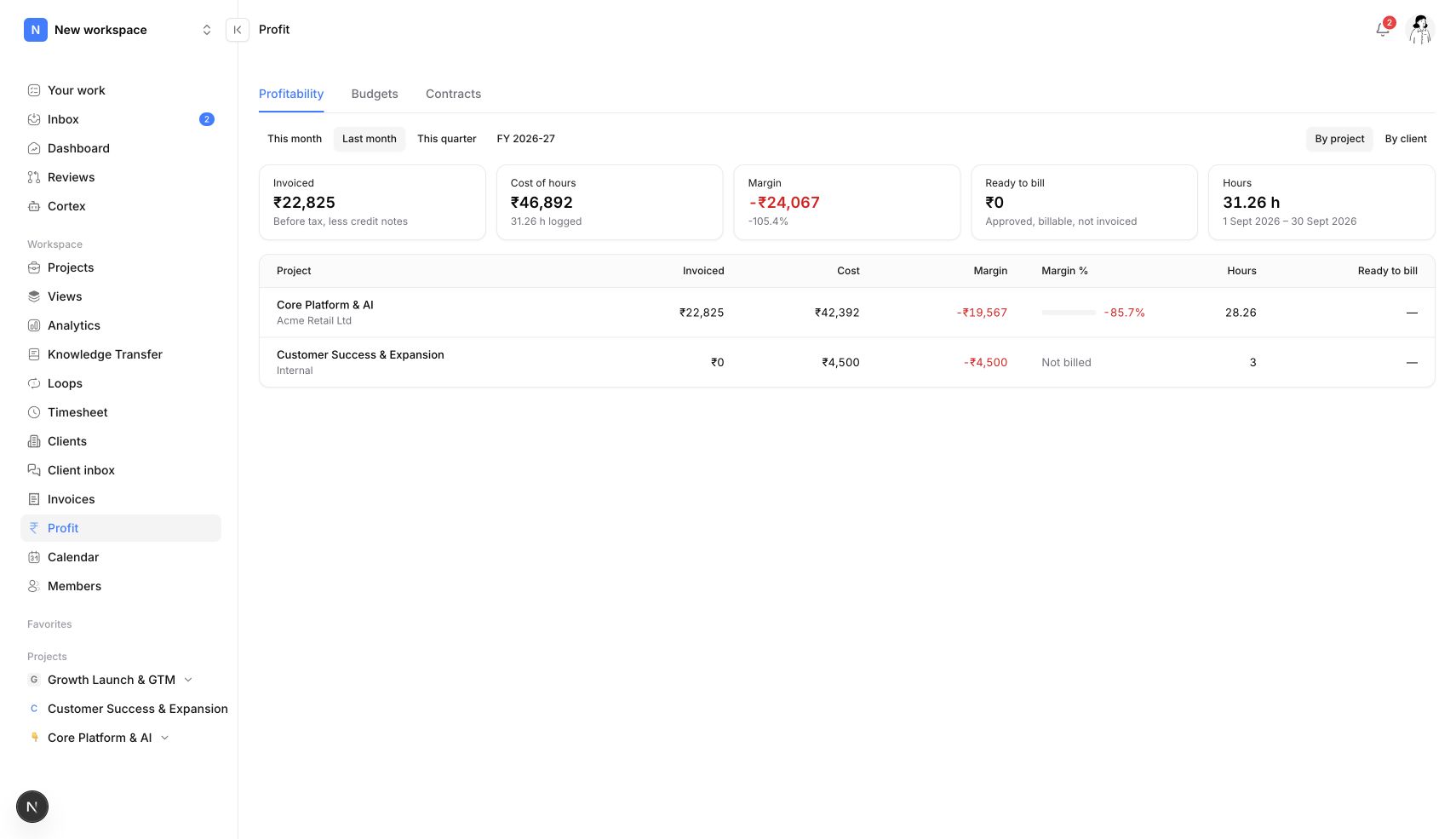The image size is (1456, 839).
Task: Open Customer Success & Expansion table row
Action: pyautogui.click(x=847, y=362)
